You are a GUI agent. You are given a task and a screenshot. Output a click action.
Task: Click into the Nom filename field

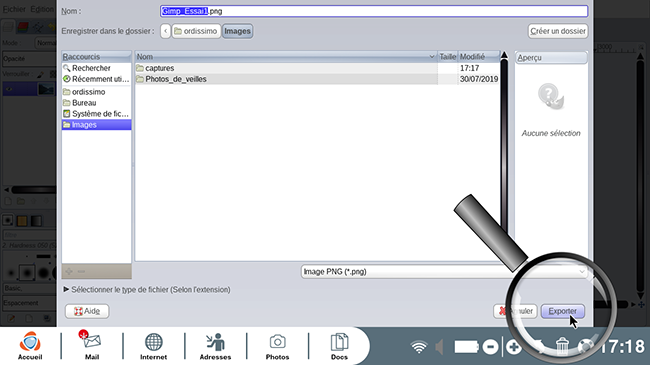coord(374,11)
